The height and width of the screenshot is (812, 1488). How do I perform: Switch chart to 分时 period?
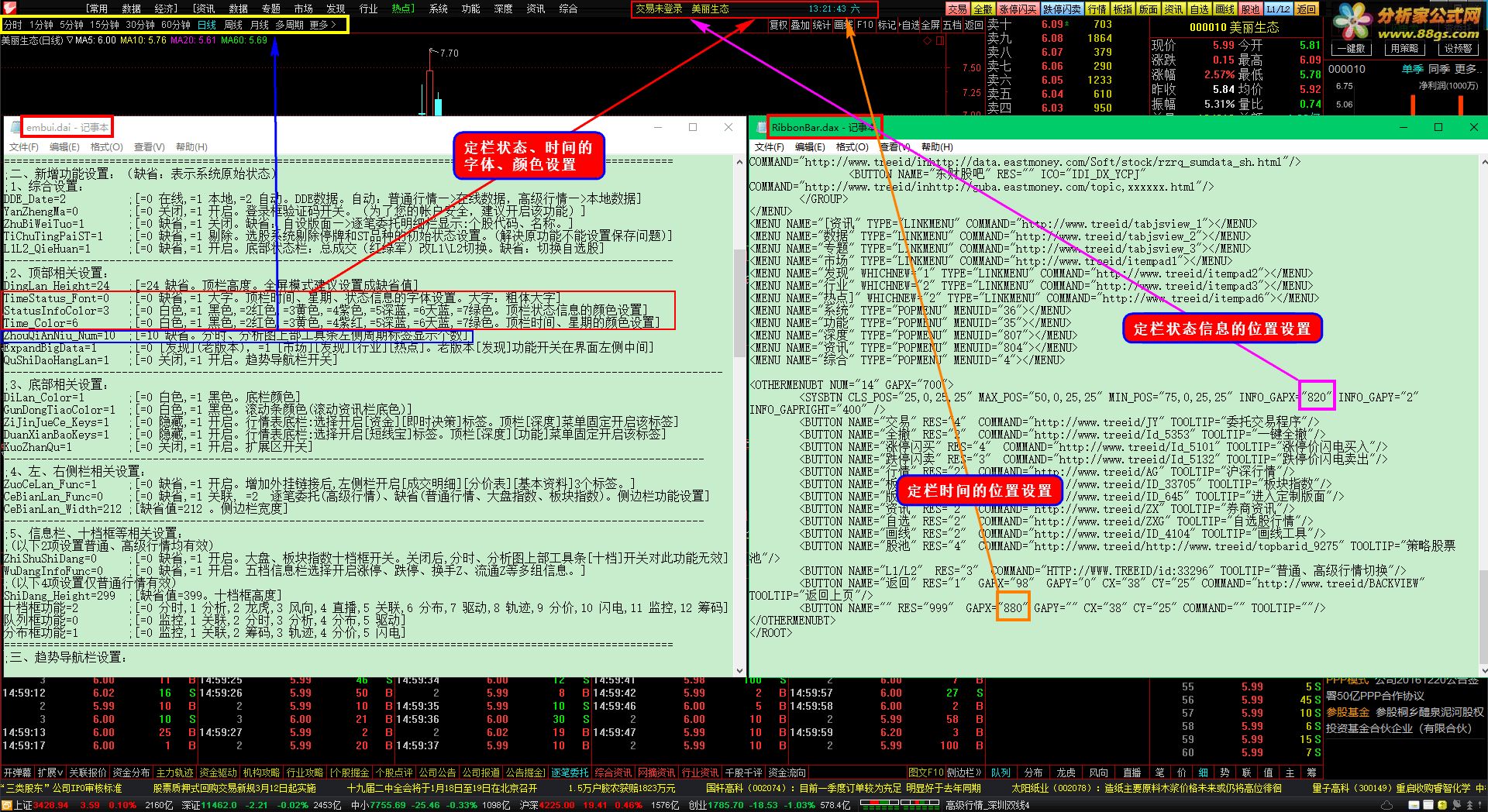(12, 25)
